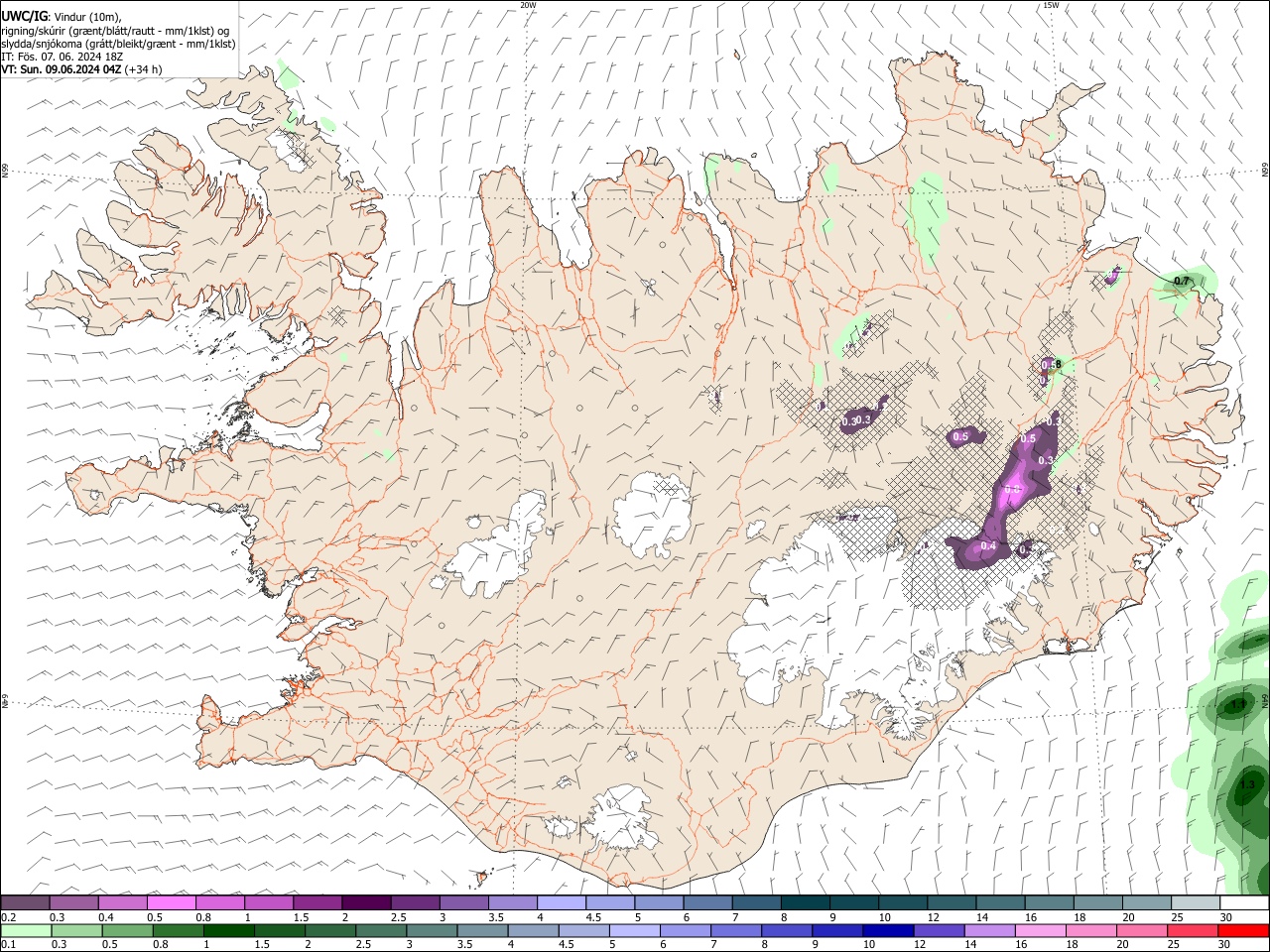Click the 'rigning/skúrir' legend description line
This screenshot has height=952, width=1270.
115,31
